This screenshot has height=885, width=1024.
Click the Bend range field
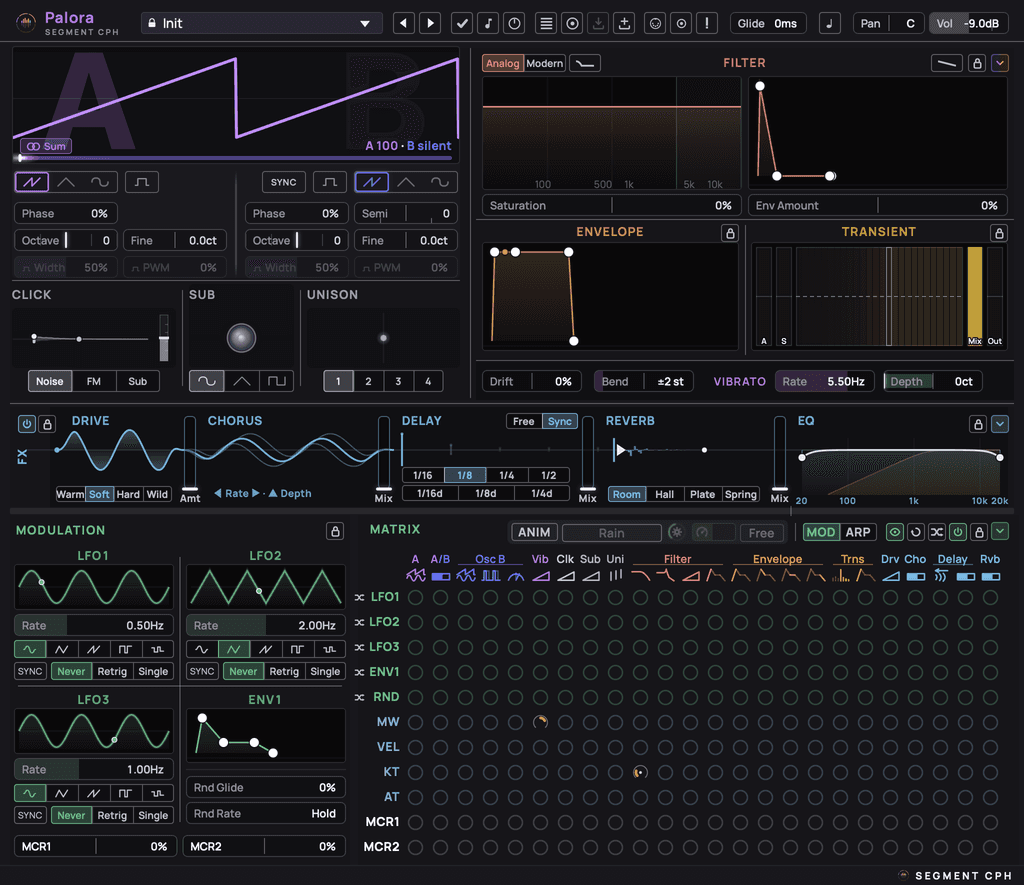[x=643, y=381]
